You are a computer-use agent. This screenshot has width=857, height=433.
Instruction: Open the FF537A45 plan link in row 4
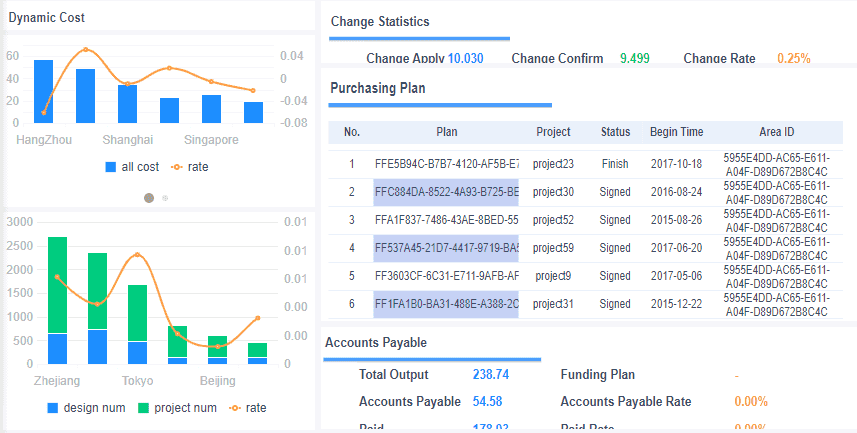447,248
